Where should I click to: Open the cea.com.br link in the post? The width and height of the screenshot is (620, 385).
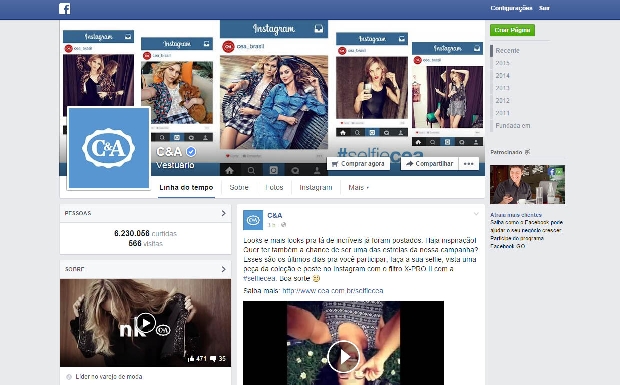pos(333,291)
